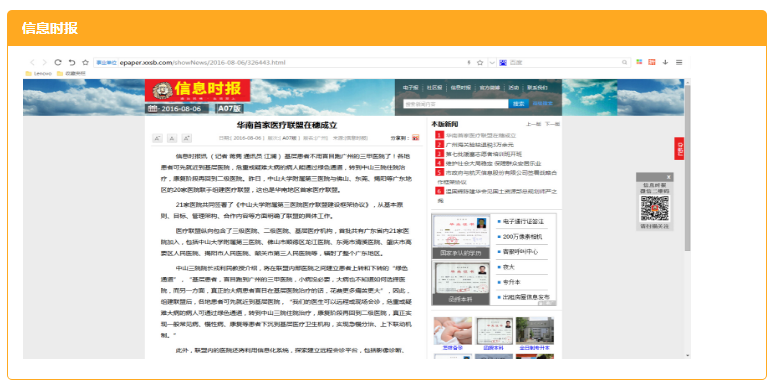Click the 2016-08-06 date calendar label
Image resolution: width=776 pixels, height=388 pixels.
(177, 108)
